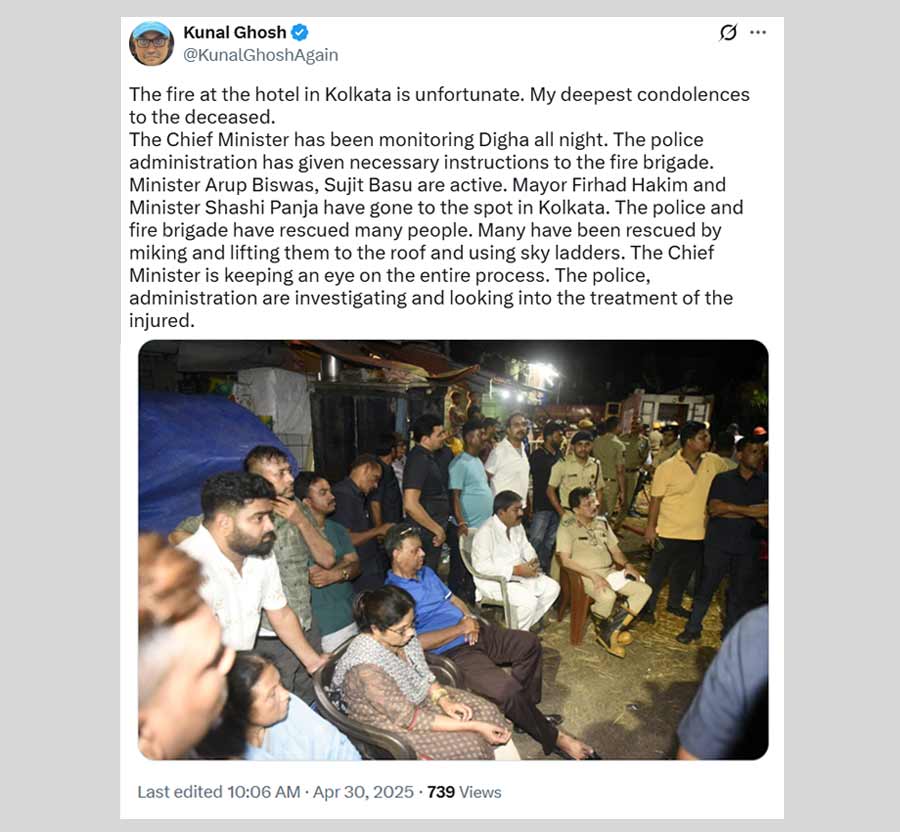Click the Kunal Ghosh display name
Image resolution: width=900 pixels, height=832 pixels.
point(234,33)
